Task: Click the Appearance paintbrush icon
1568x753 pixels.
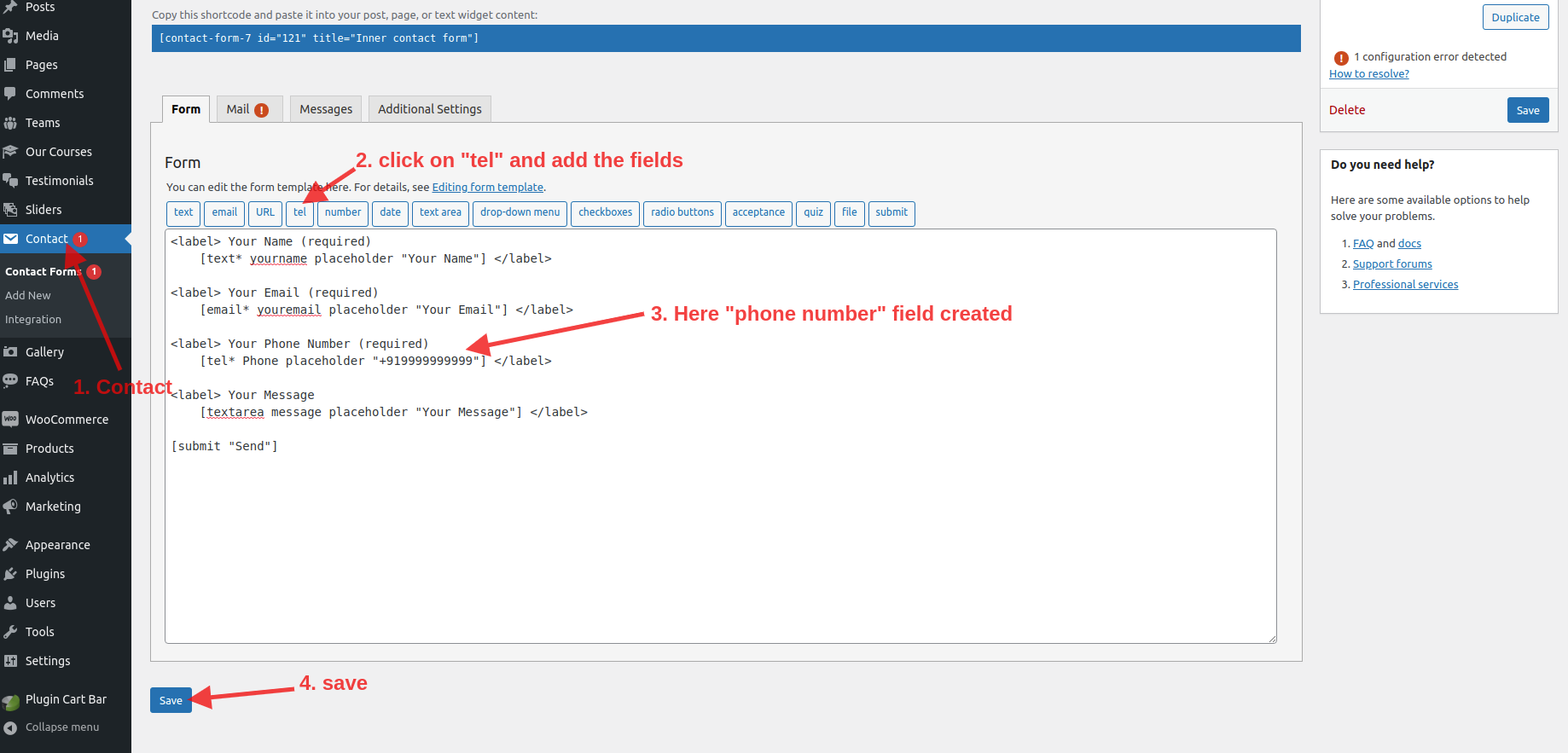Action: 10,545
